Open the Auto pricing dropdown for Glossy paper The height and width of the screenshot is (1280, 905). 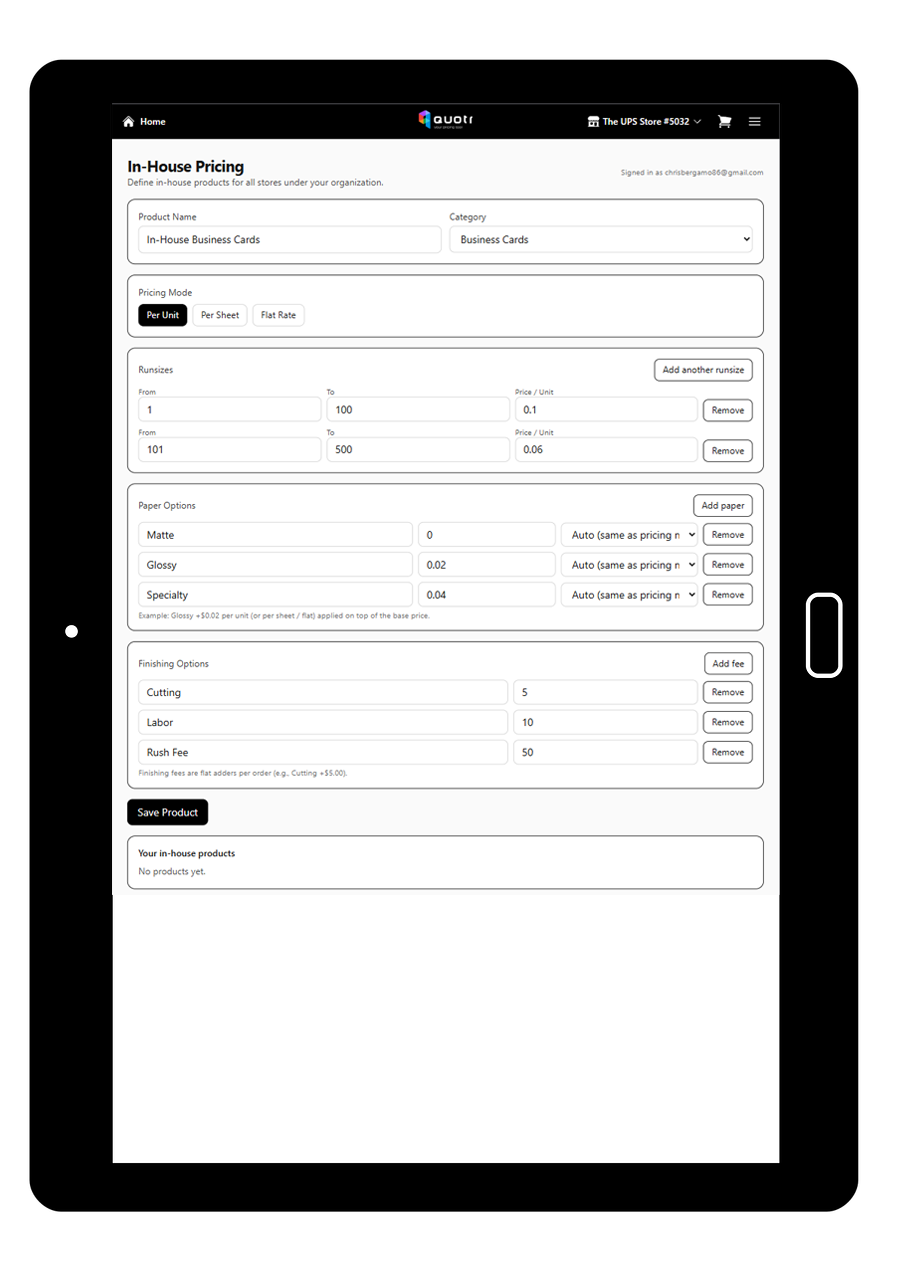(x=629, y=564)
